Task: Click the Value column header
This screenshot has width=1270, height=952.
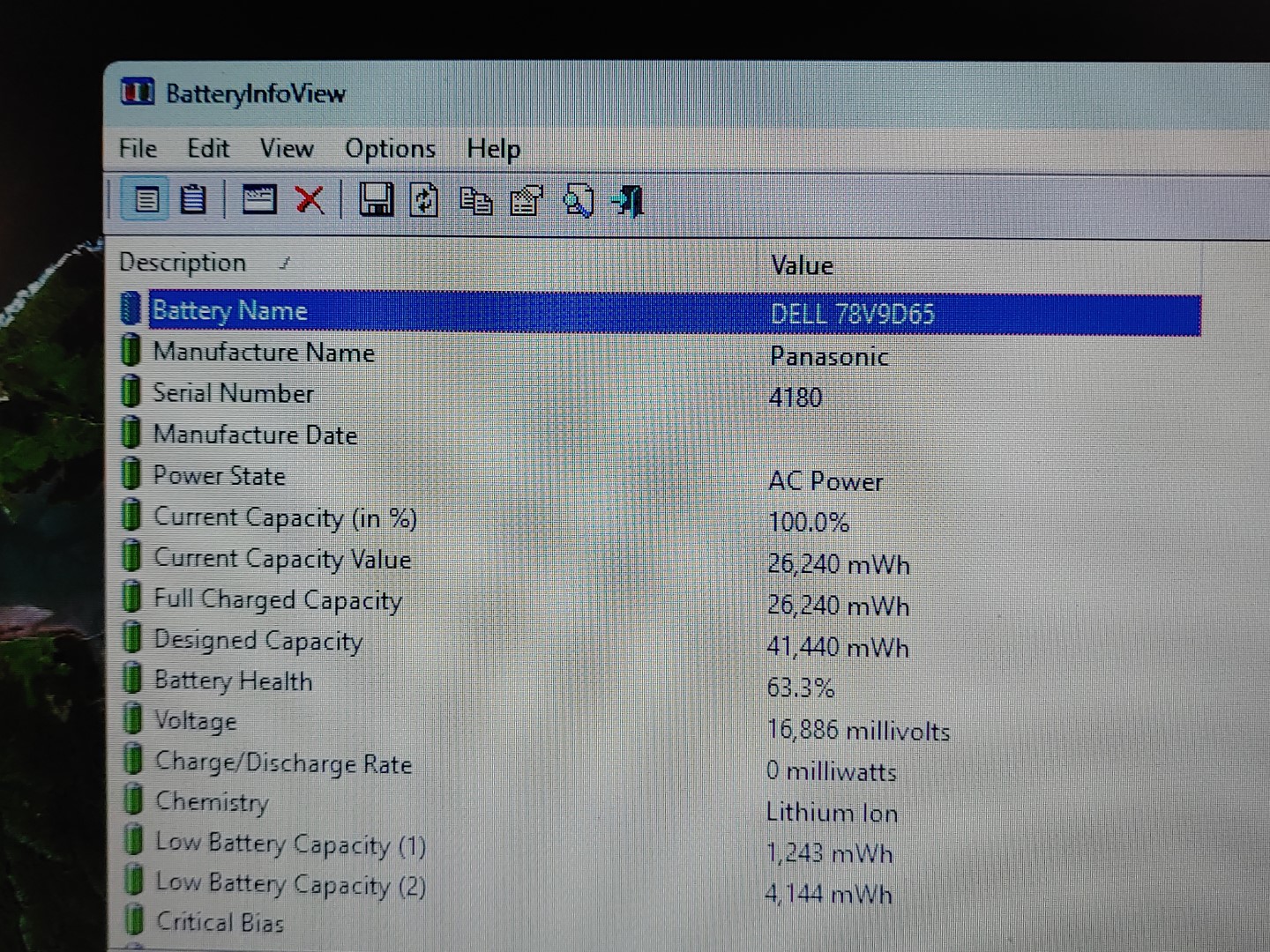Action: click(x=802, y=265)
